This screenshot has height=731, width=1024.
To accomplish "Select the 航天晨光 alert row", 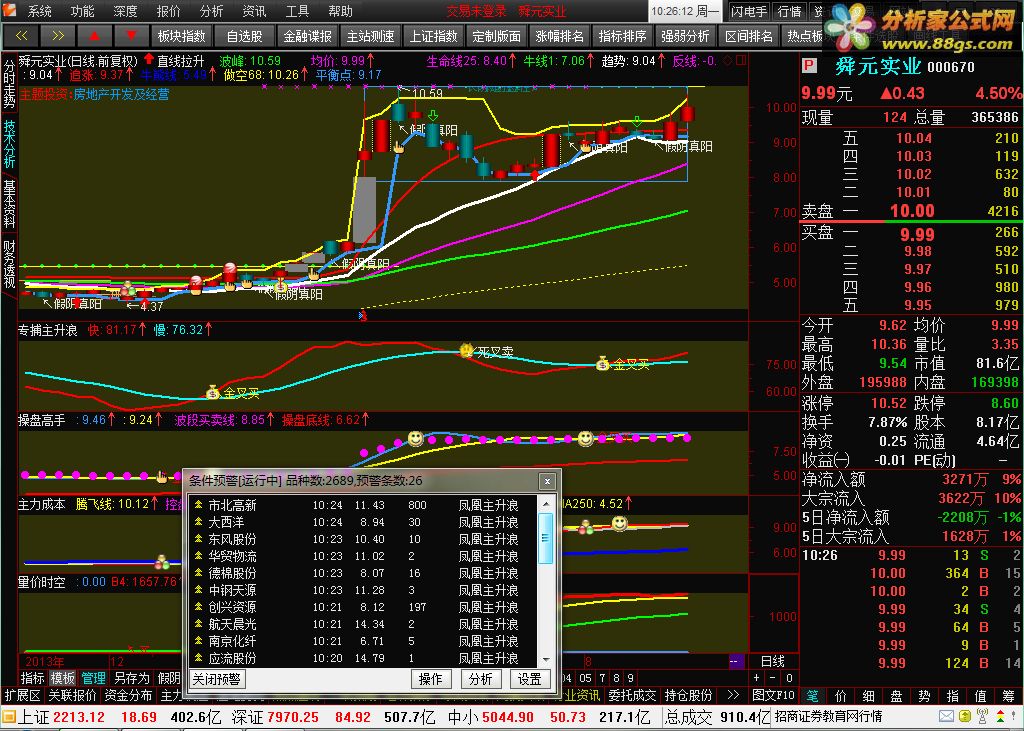I will [x=364, y=624].
